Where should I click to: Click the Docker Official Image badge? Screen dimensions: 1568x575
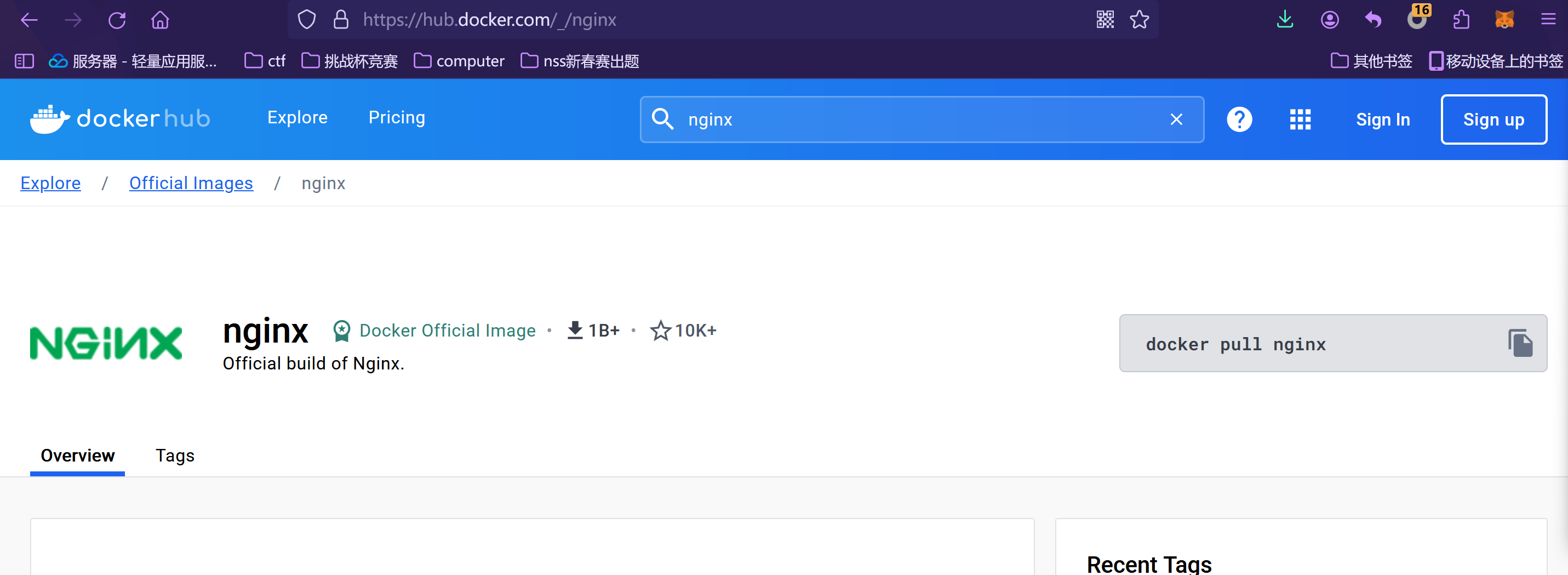tap(434, 330)
